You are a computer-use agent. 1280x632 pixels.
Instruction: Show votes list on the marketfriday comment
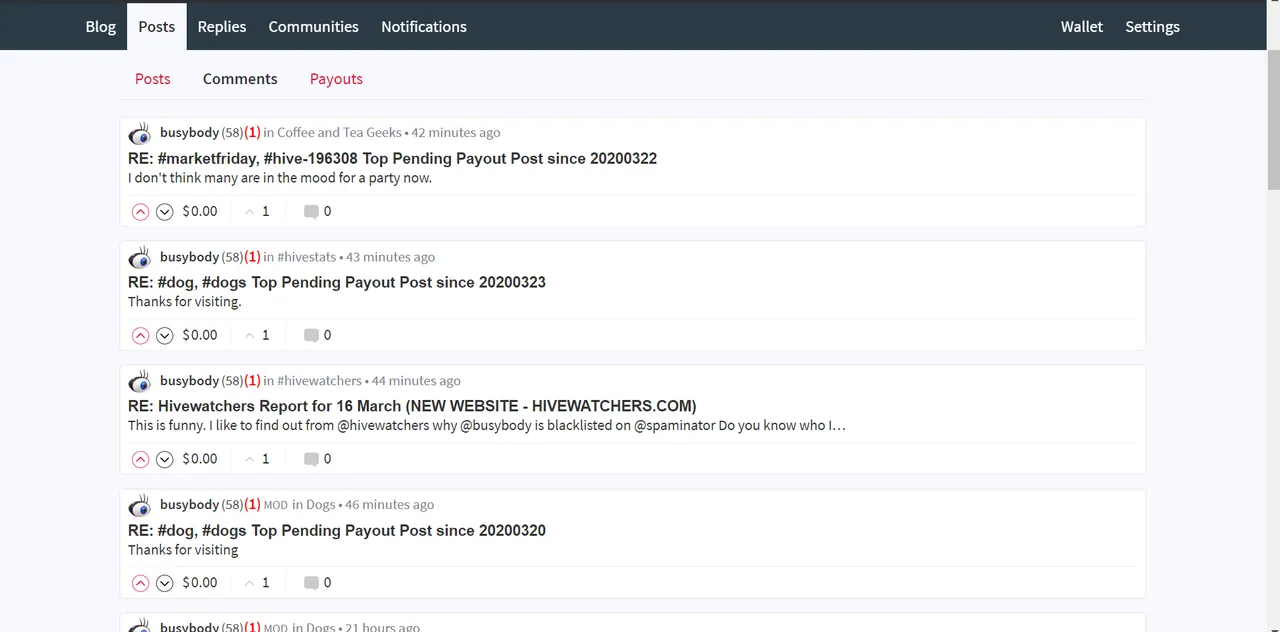coord(257,211)
